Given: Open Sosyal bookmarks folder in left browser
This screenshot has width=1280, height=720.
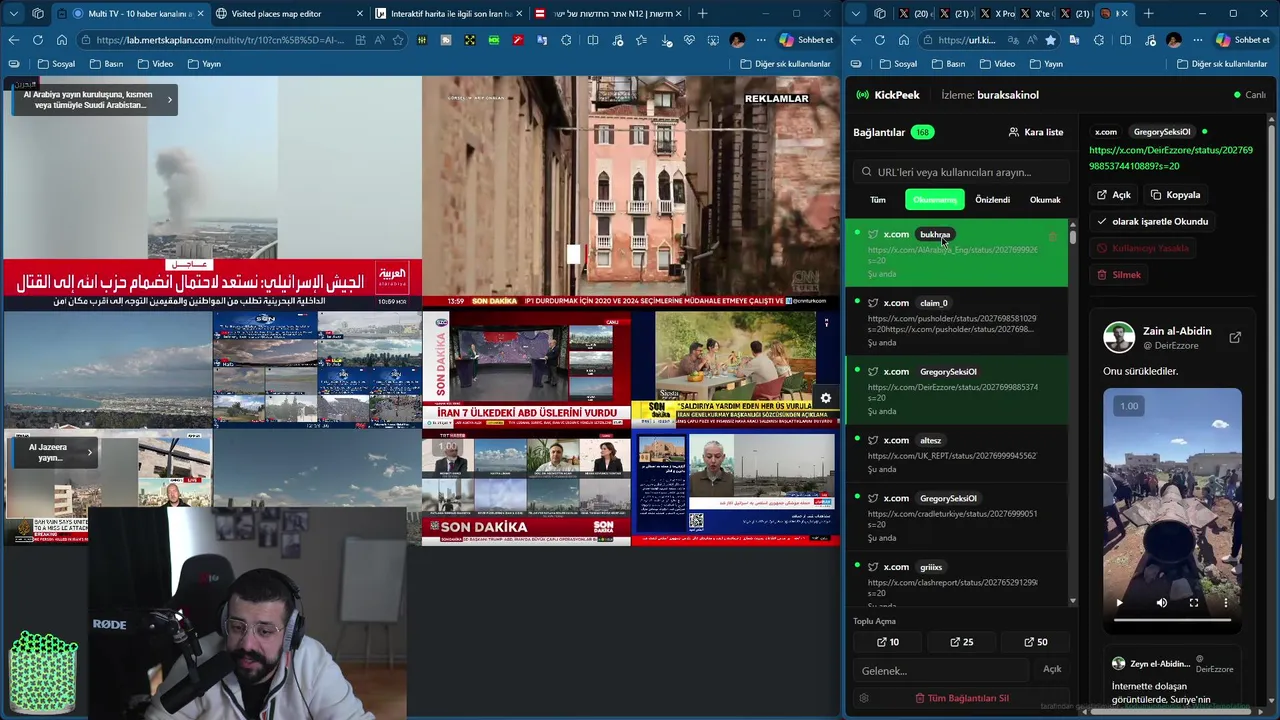Looking at the screenshot, I should point(55,64).
